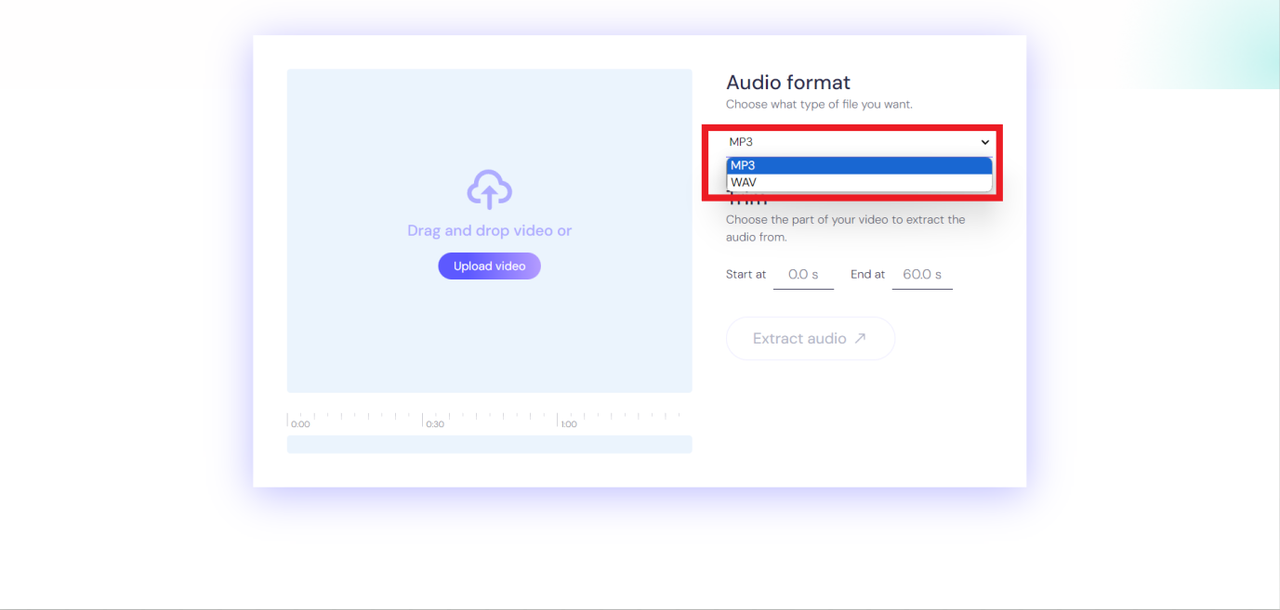Click the cloud upload icon

(489, 189)
